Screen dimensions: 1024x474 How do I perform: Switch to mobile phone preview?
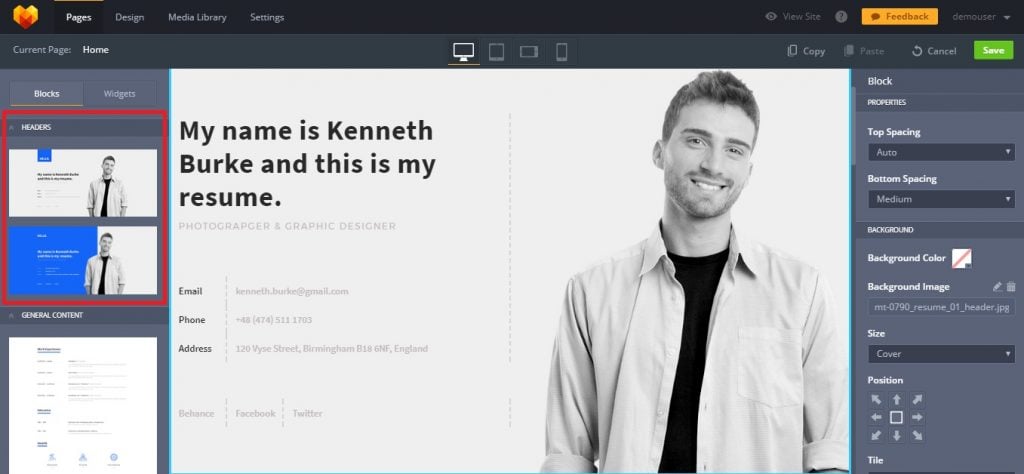pos(561,51)
